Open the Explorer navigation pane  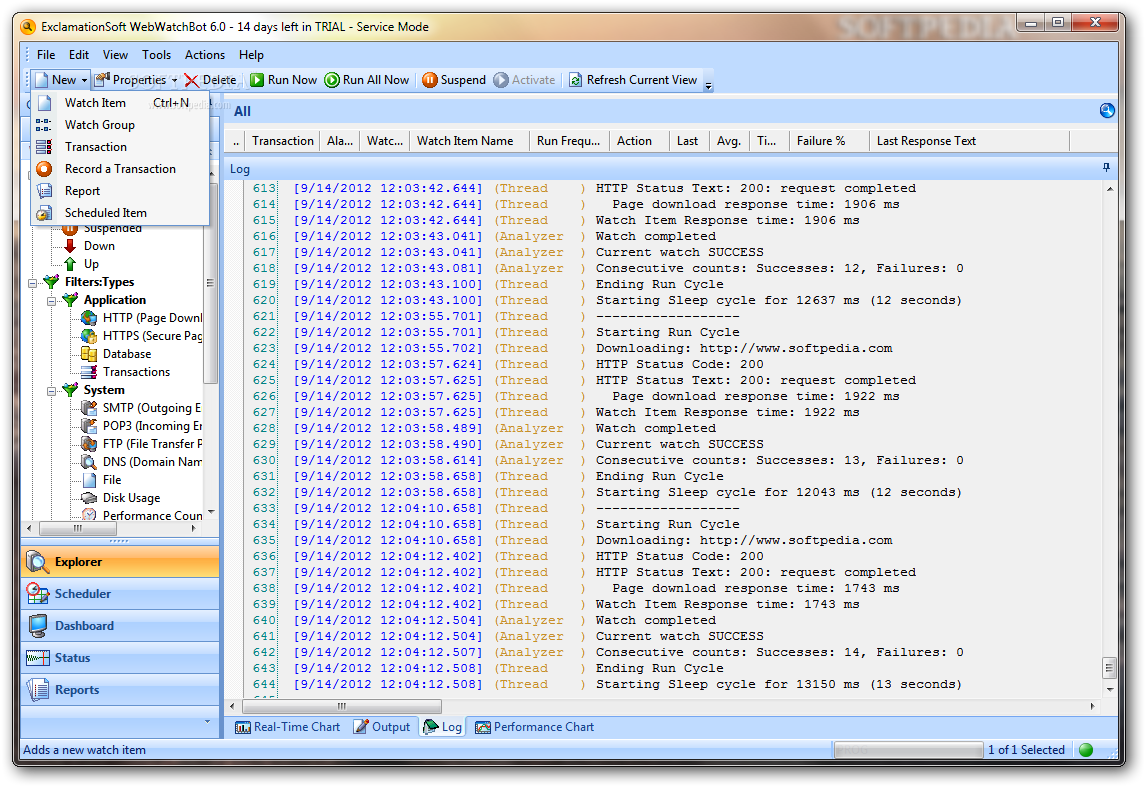120,561
